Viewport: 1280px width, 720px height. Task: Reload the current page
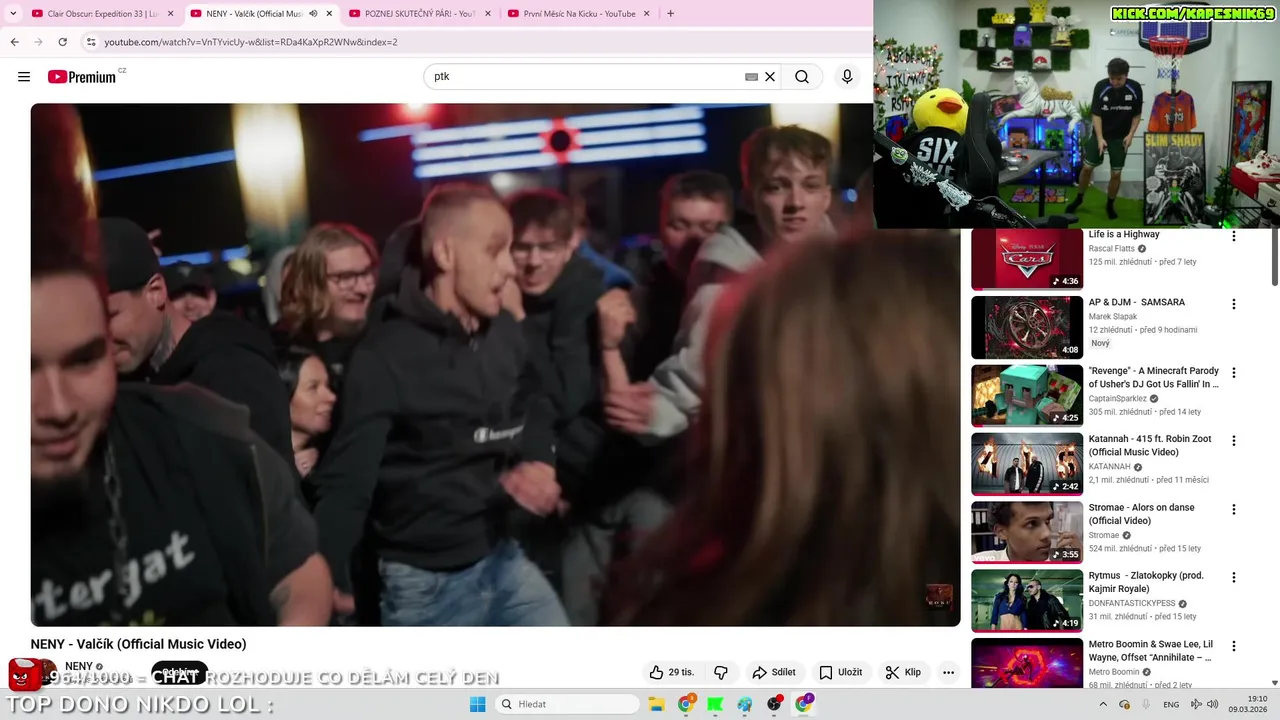pyautogui.click(x=62, y=42)
